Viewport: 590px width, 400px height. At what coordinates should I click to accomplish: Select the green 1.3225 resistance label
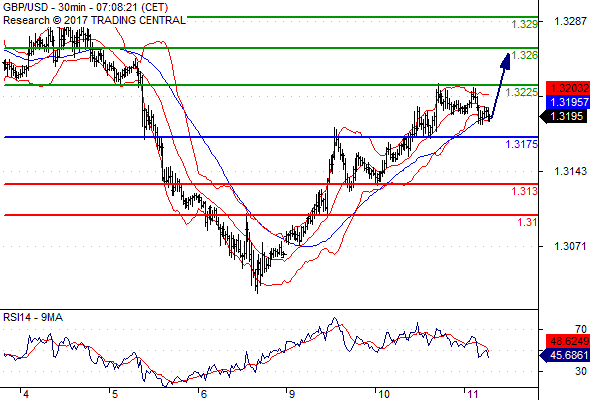tap(522, 92)
